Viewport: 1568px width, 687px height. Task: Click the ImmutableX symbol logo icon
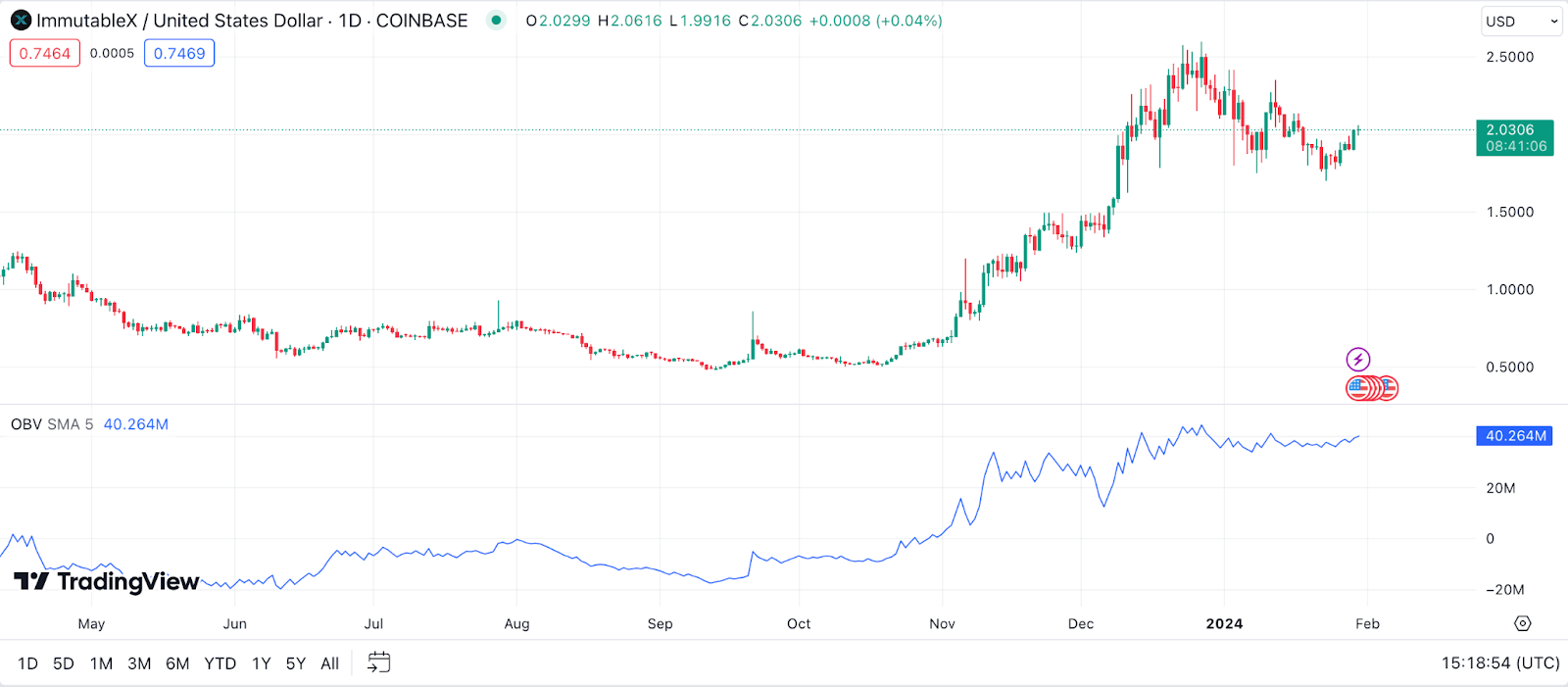[x=21, y=21]
